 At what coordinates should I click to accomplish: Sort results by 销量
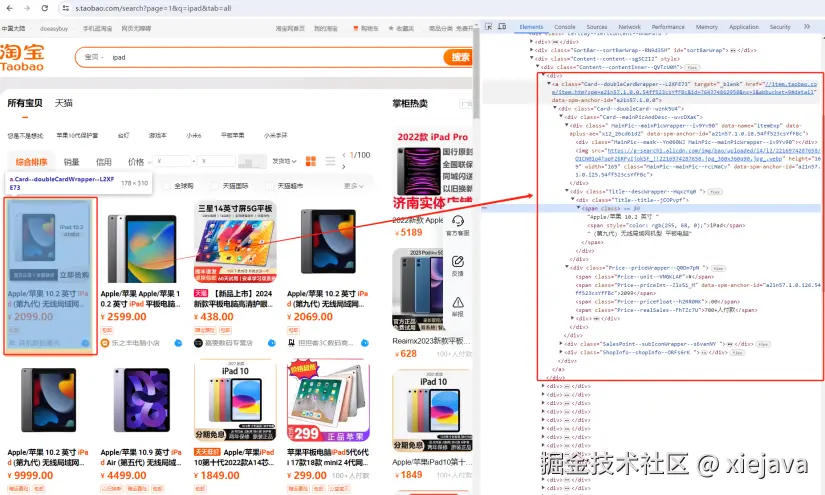click(72, 161)
